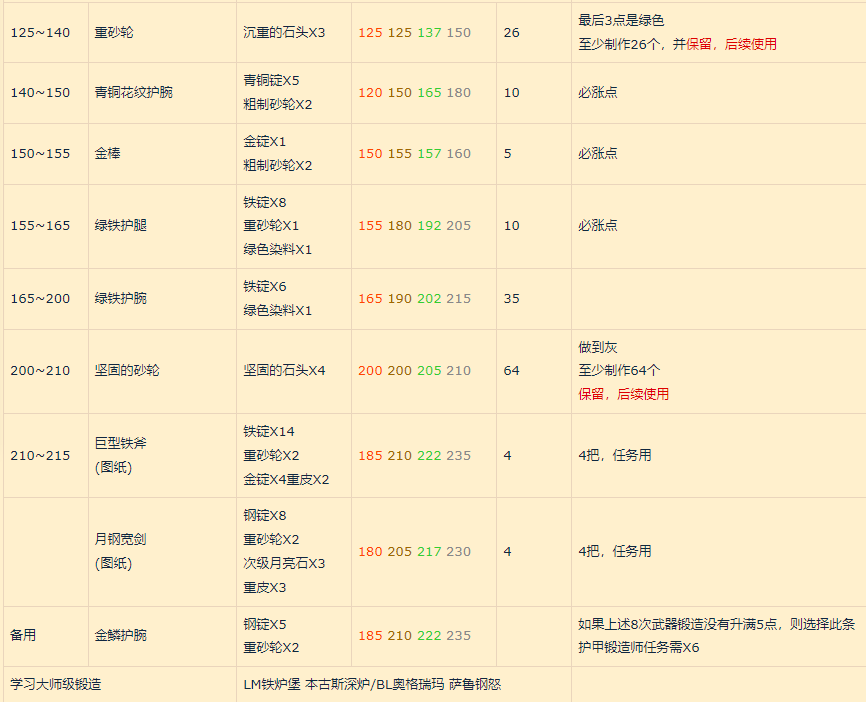Select the quantity 35 for 绿铁护腕
866x702 pixels.
click(x=511, y=298)
